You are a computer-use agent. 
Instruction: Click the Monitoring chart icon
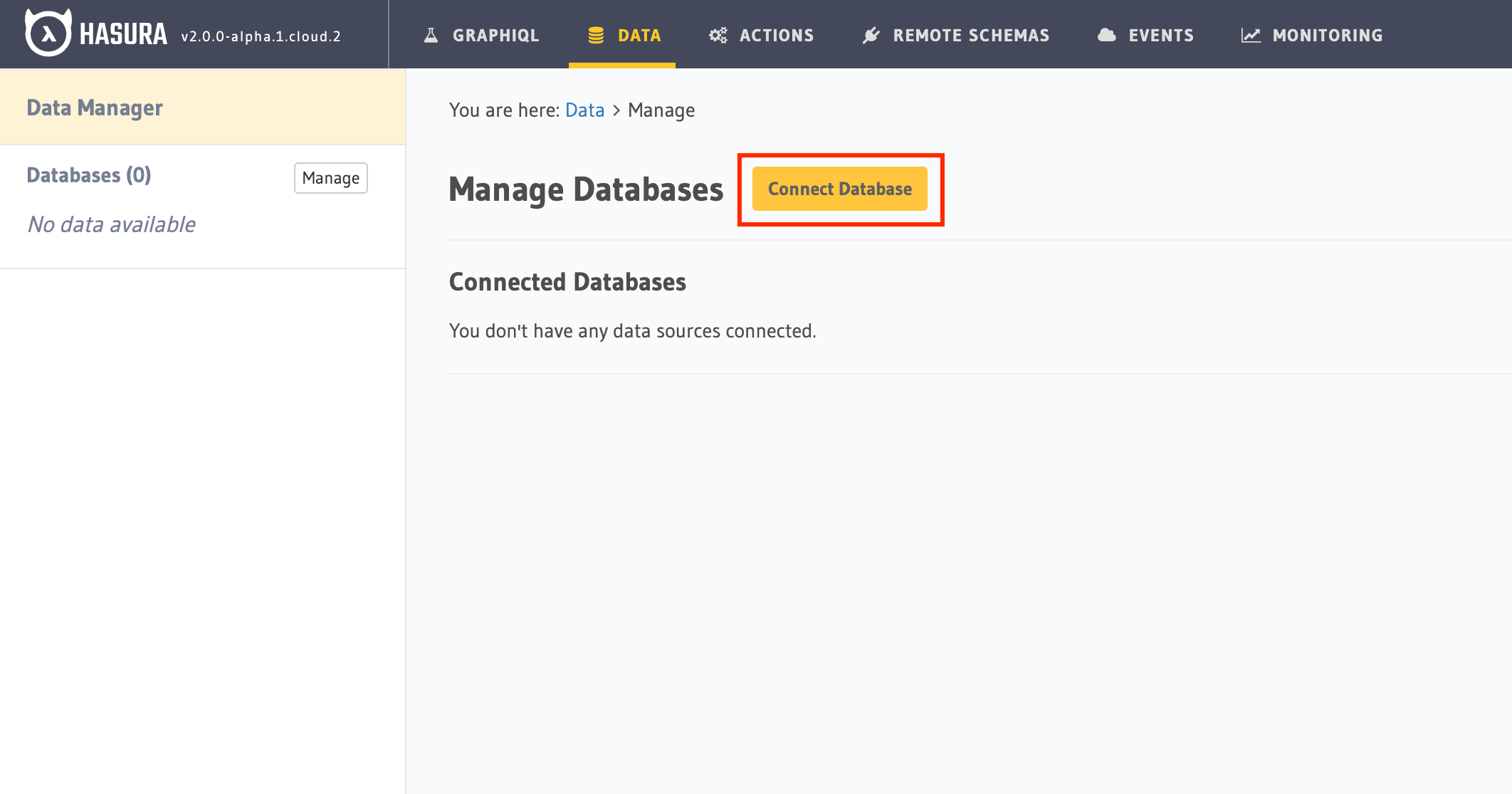(x=1251, y=35)
